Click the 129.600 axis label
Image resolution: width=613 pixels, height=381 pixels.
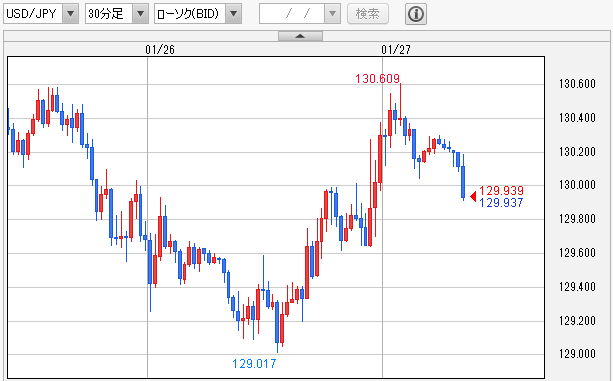[577, 253]
